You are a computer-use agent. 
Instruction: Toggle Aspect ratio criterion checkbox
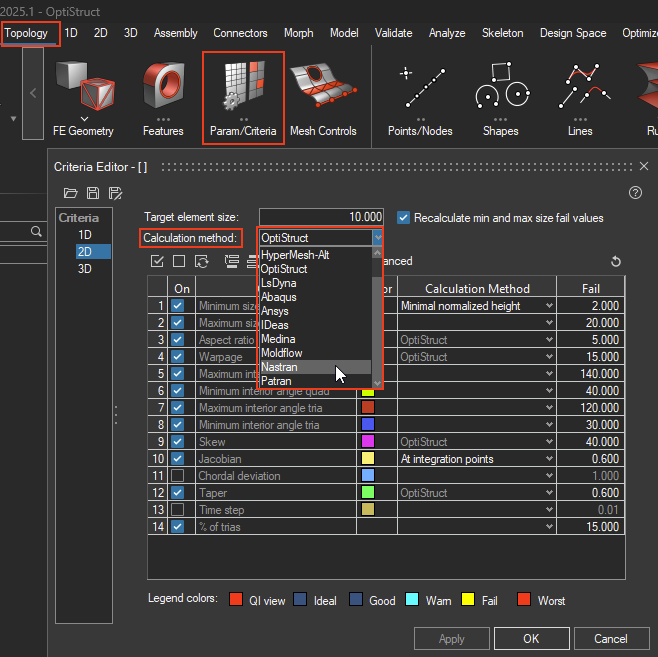178,339
